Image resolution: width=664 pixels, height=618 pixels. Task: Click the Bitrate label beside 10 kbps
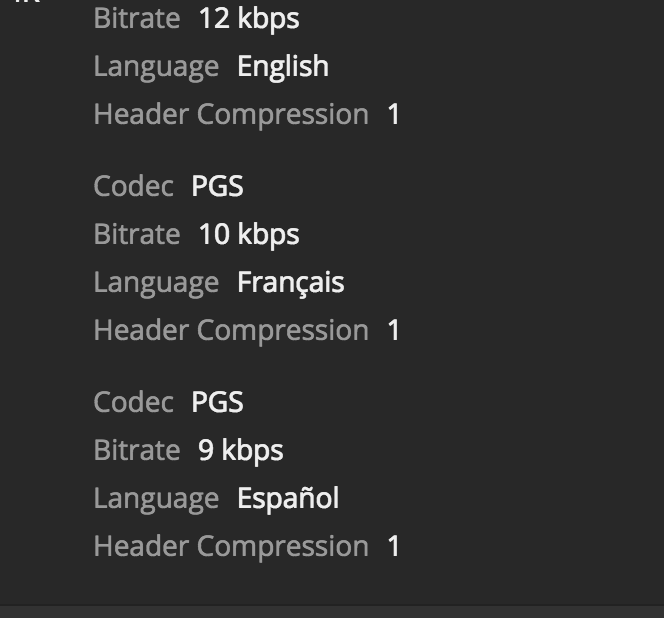[x=136, y=235]
